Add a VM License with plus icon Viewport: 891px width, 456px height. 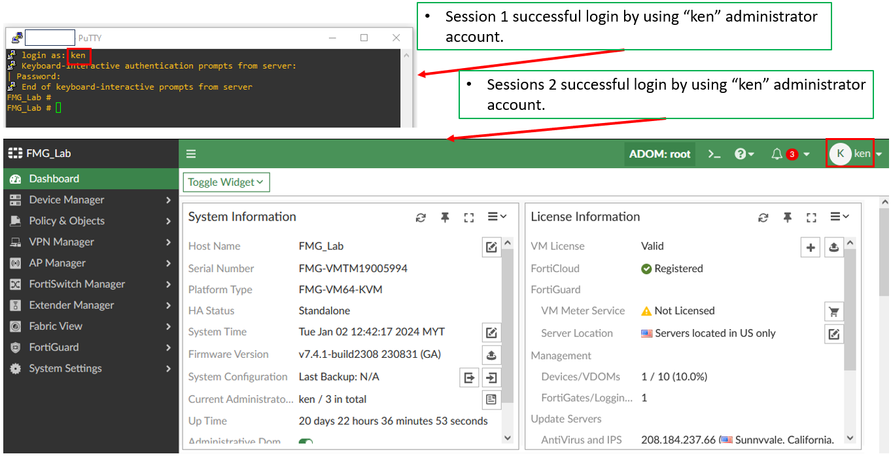coord(811,247)
